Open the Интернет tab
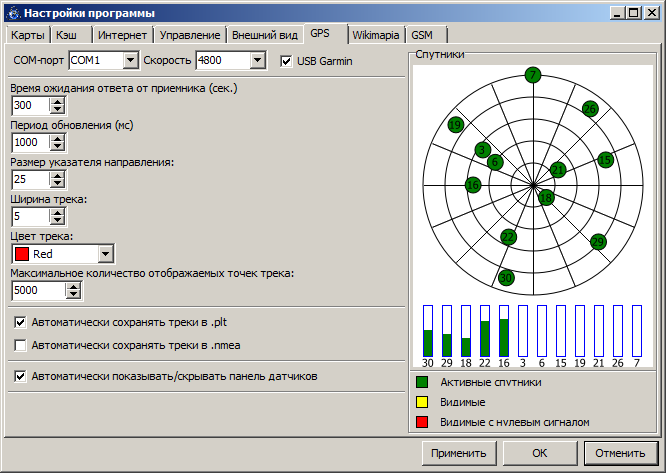The image size is (666, 473). click(x=123, y=34)
